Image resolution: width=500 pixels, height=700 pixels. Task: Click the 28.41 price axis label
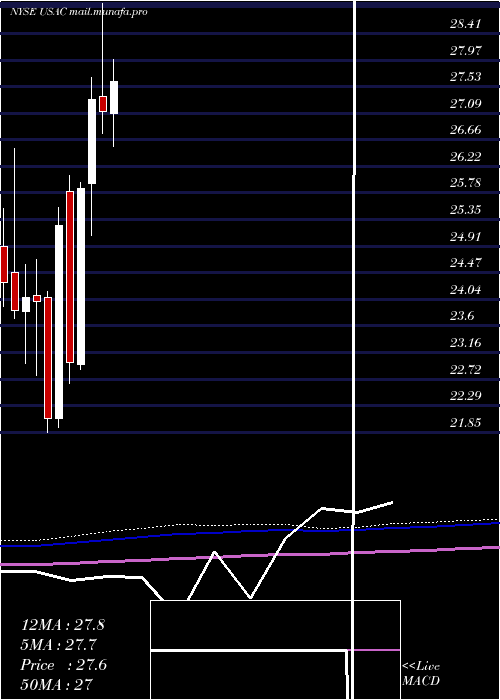point(466,24)
